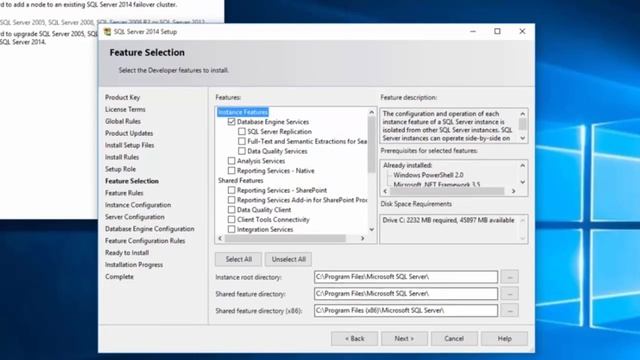Open Product Updates step
Screen dimensions: 640x360
(x=129, y=133)
